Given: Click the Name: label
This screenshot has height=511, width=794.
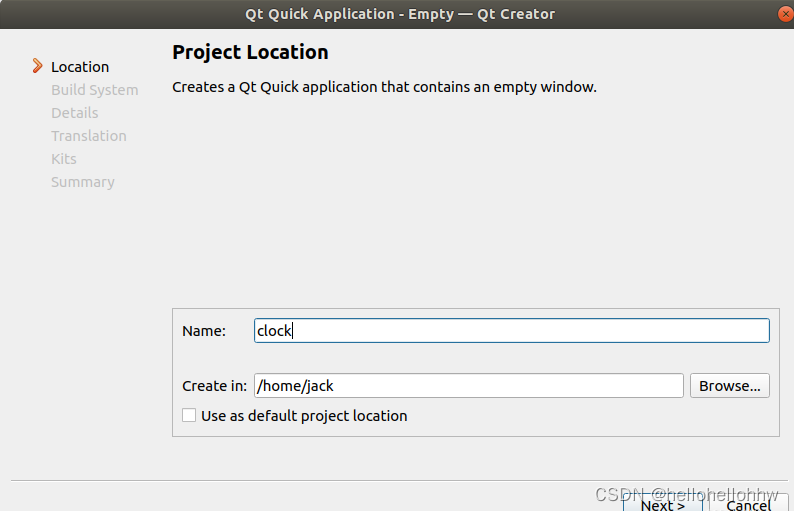Looking at the screenshot, I should [x=204, y=331].
